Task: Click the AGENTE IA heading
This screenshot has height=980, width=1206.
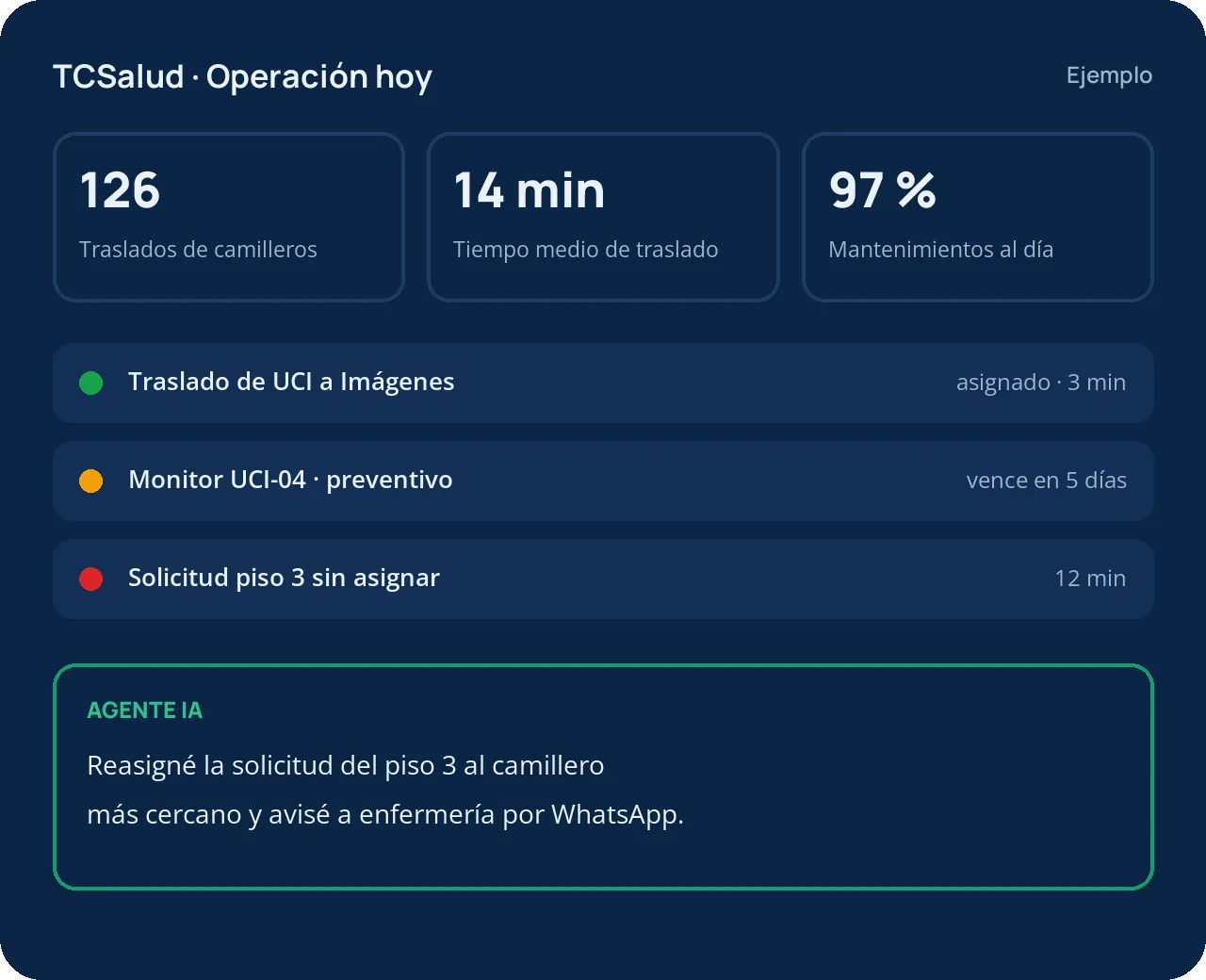Action: tap(145, 710)
